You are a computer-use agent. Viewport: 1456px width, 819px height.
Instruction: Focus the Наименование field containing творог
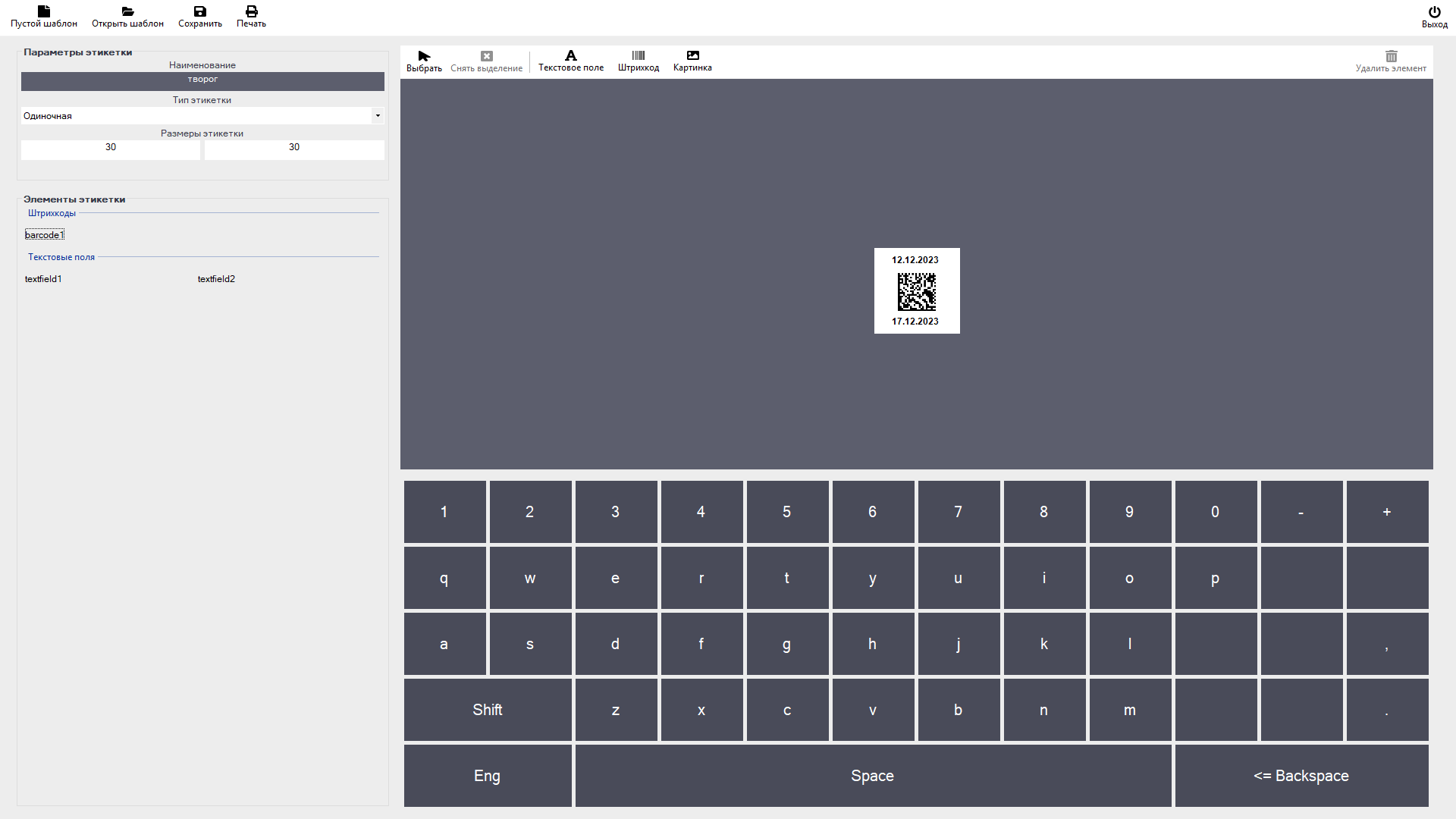202,81
